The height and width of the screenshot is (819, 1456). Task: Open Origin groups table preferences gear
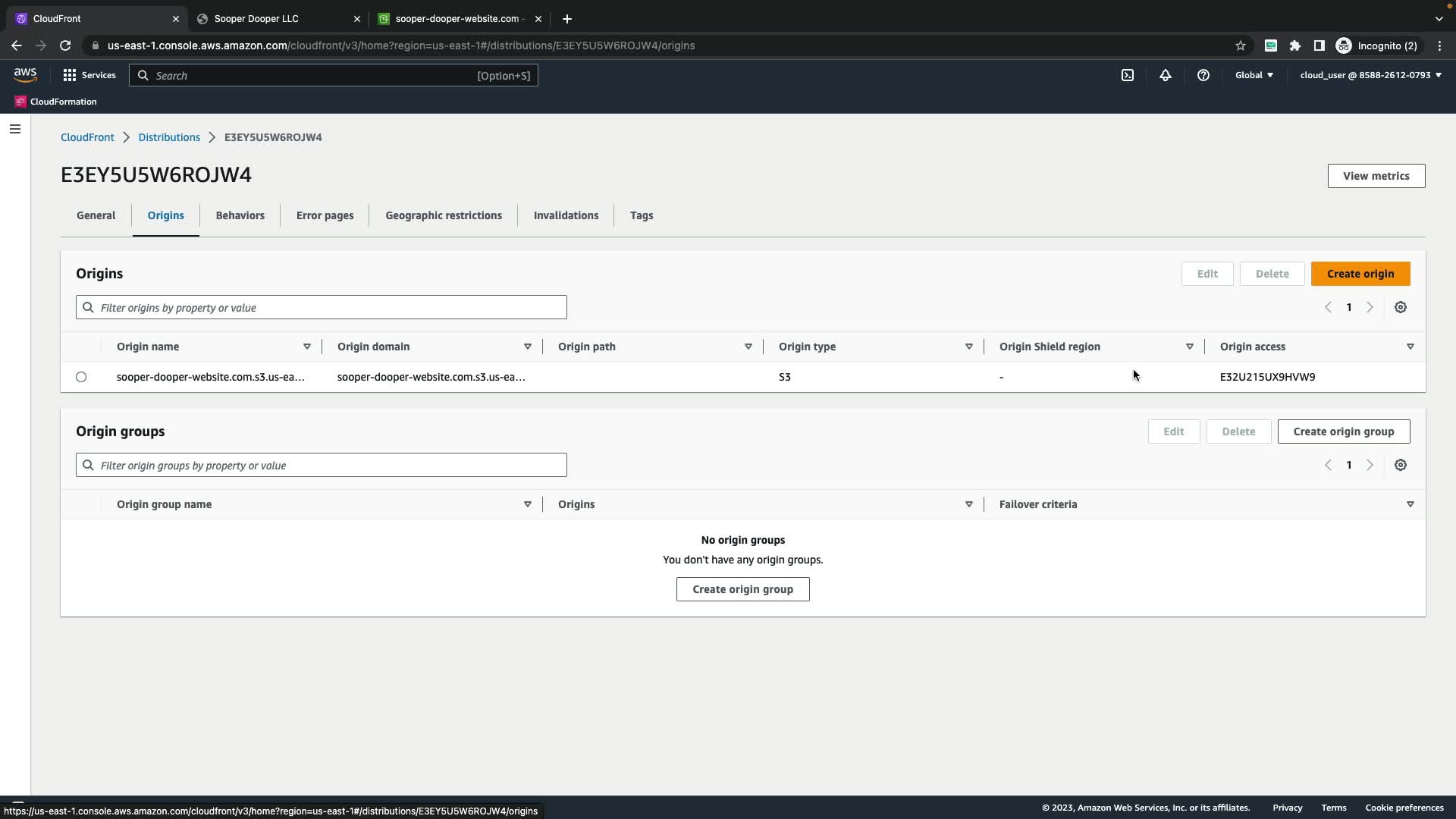[1400, 465]
